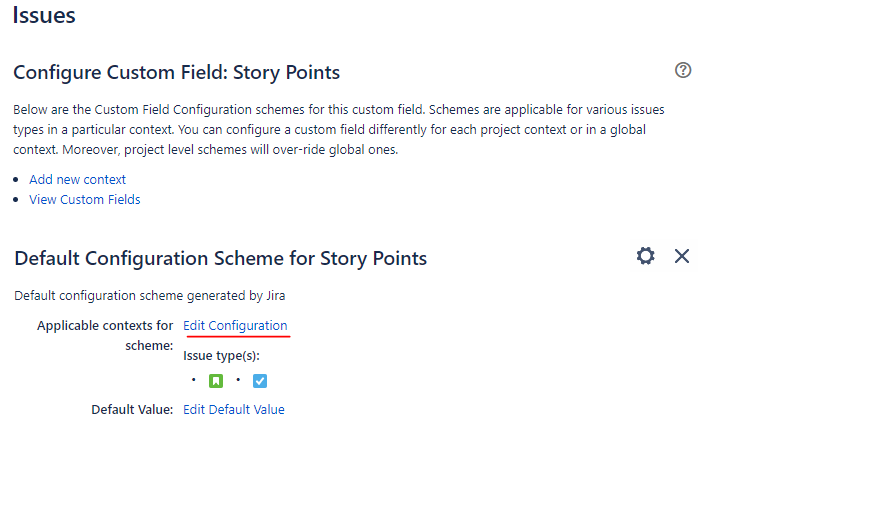Open the Edit Configuration link

[x=235, y=325]
